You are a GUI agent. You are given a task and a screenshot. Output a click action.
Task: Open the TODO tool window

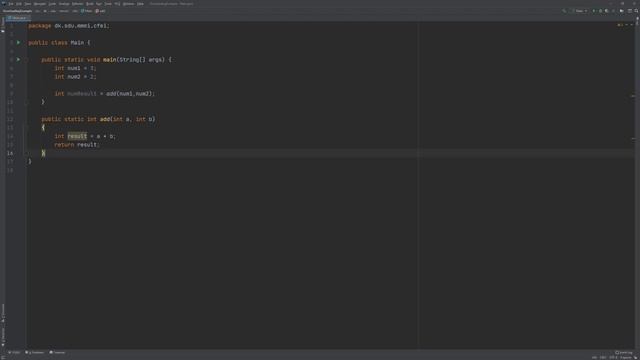(14, 352)
